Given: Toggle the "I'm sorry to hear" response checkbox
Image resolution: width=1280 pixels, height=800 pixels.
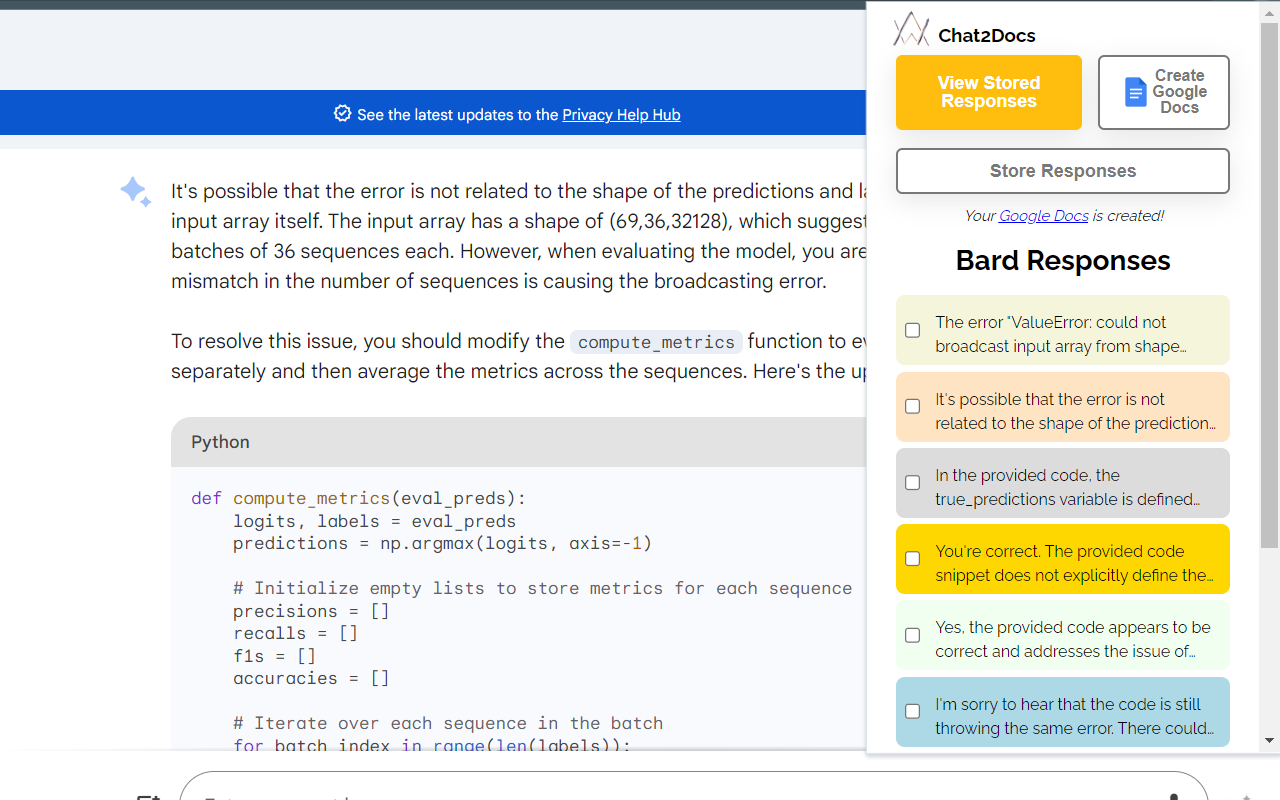Looking at the screenshot, I should (x=913, y=711).
